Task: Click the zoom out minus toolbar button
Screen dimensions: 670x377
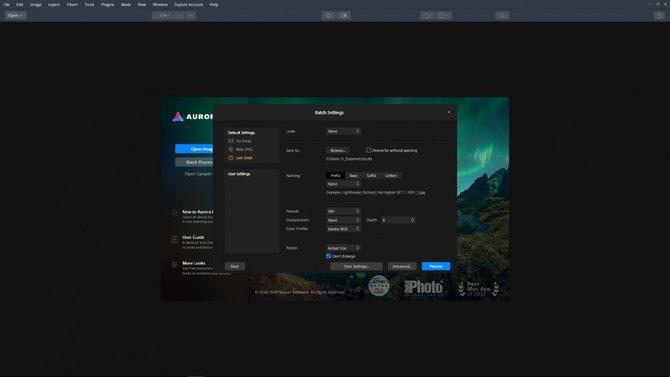Action: pyautogui.click(x=179, y=15)
